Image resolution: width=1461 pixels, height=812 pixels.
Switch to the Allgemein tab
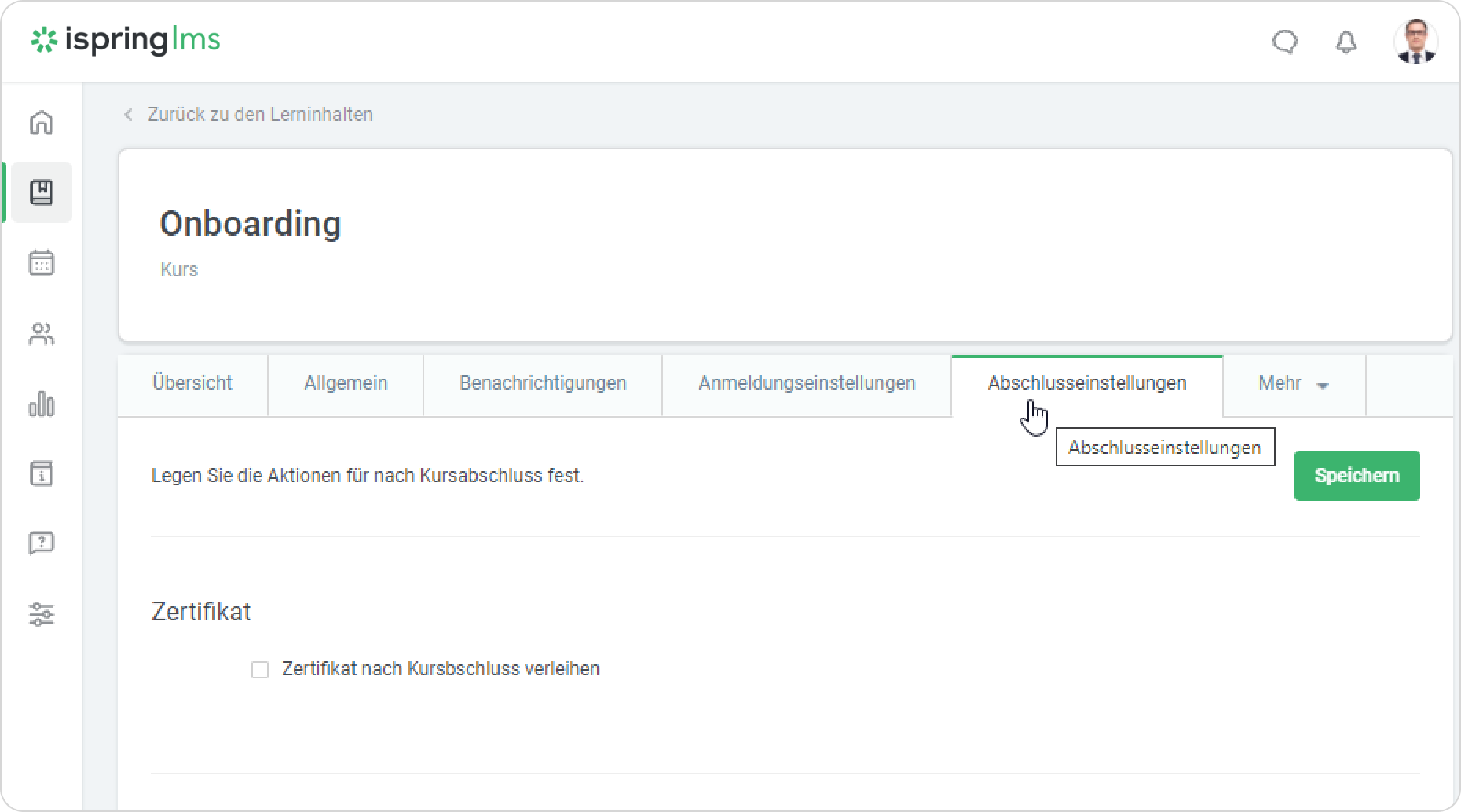coord(346,383)
